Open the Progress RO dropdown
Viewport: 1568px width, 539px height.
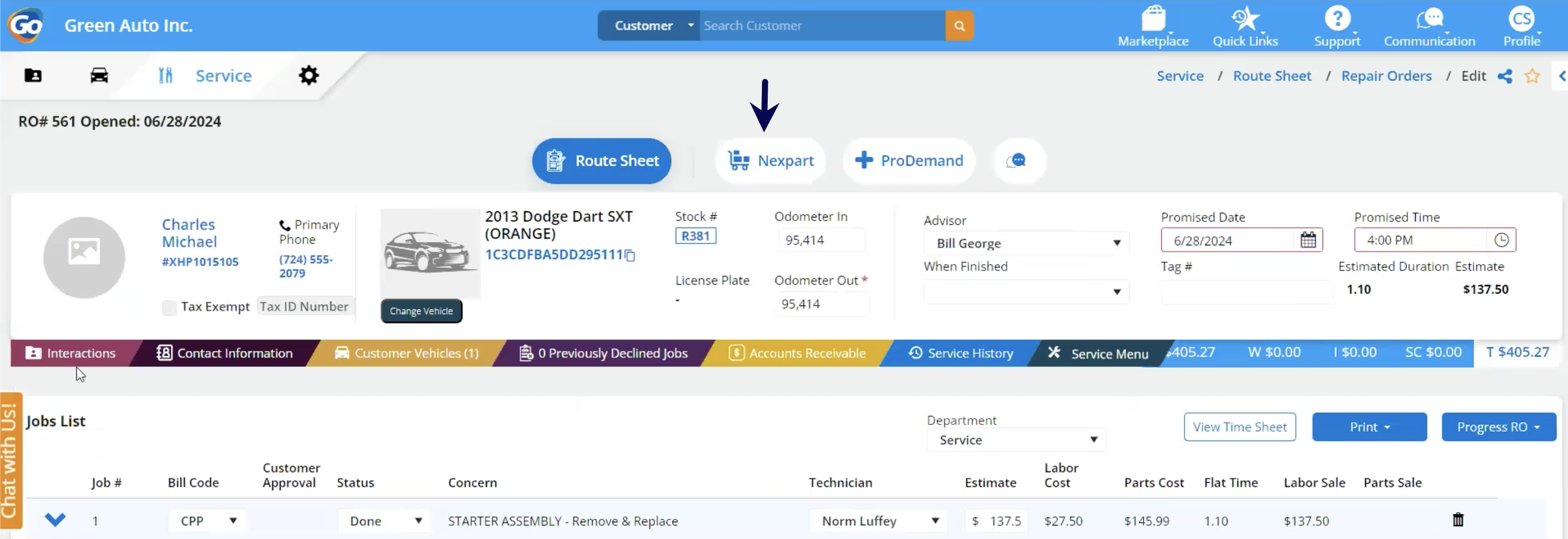[x=1498, y=427]
